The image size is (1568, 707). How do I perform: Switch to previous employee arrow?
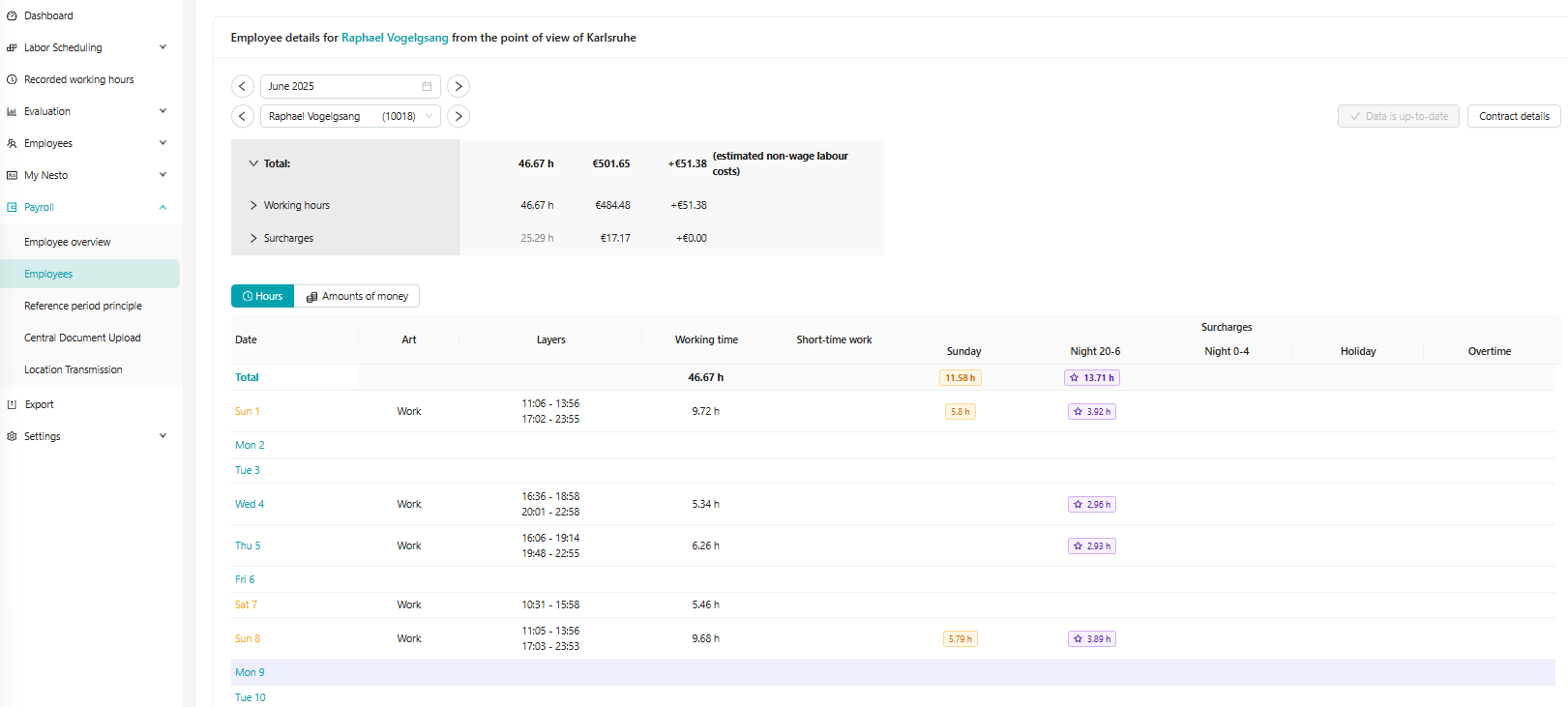[243, 116]
